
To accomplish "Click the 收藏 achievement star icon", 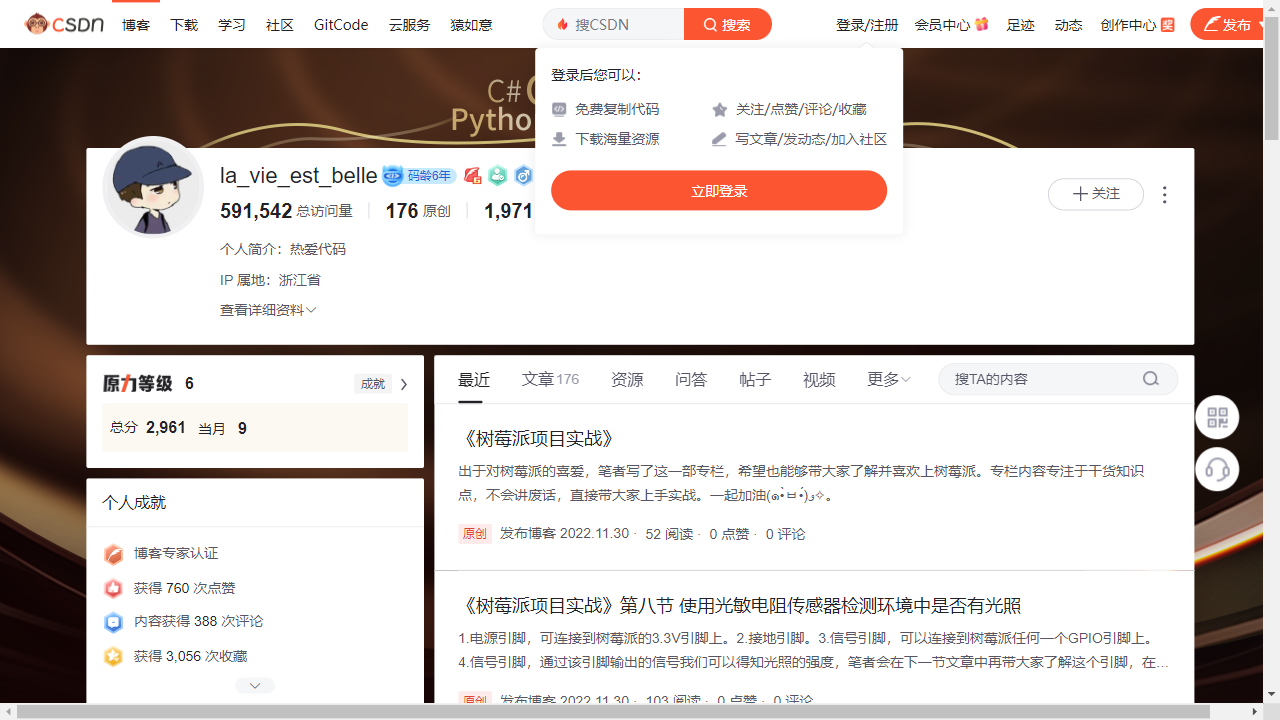I will [114, 656].
